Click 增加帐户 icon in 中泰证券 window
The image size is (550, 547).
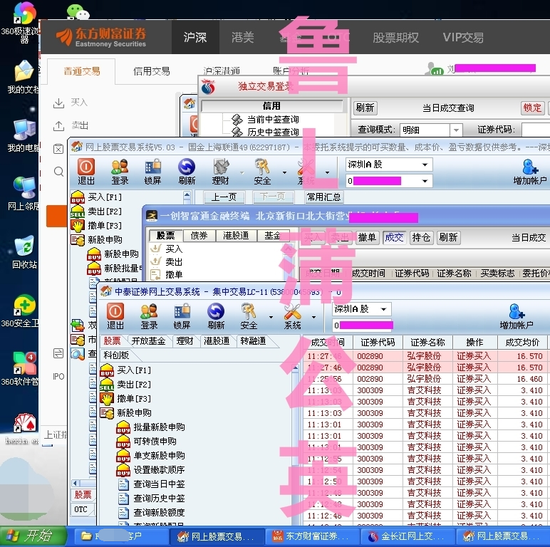(x=516, y=316)
